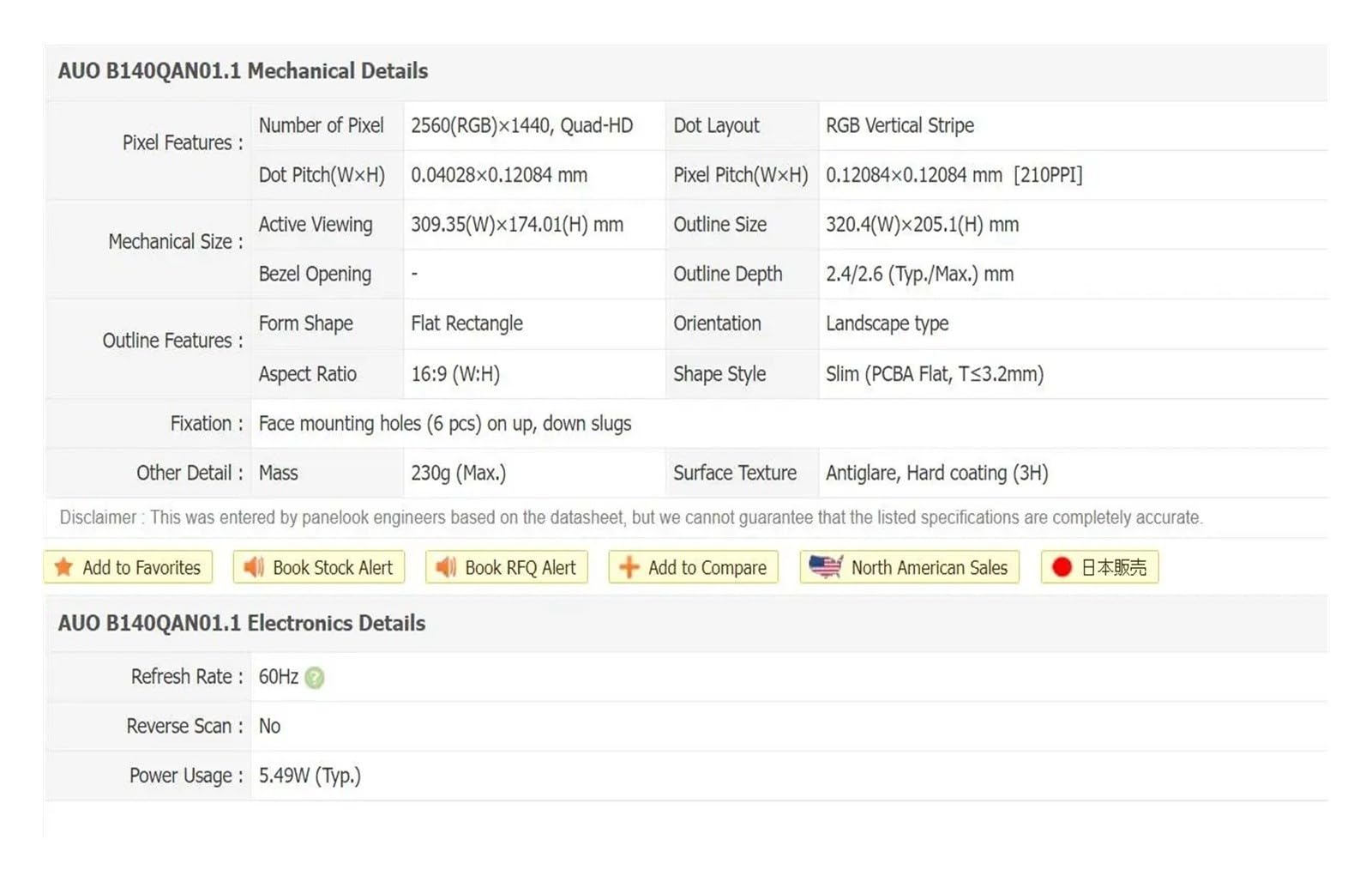Click the Disclaimer text line
The height and width of the screenshot is (882, 1372).
(631, 518)
